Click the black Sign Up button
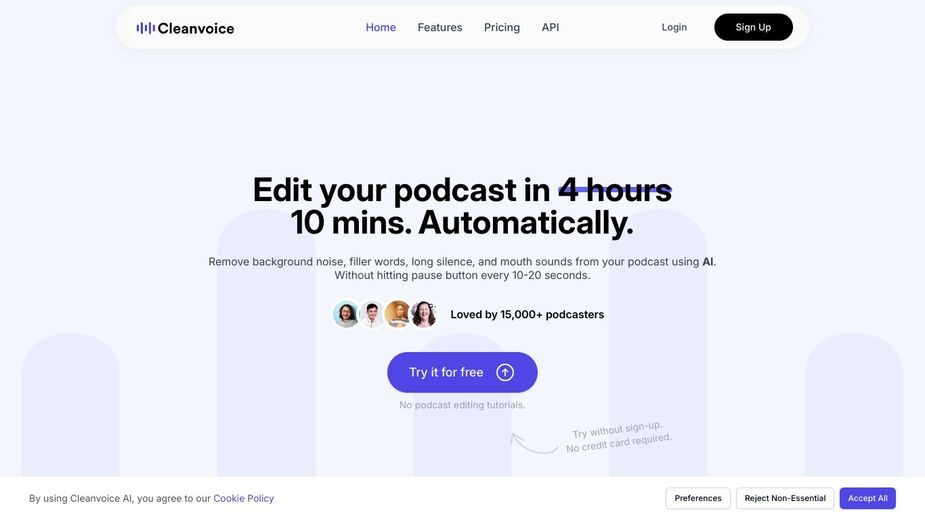 pyautogui.click(x=753, y=27)
